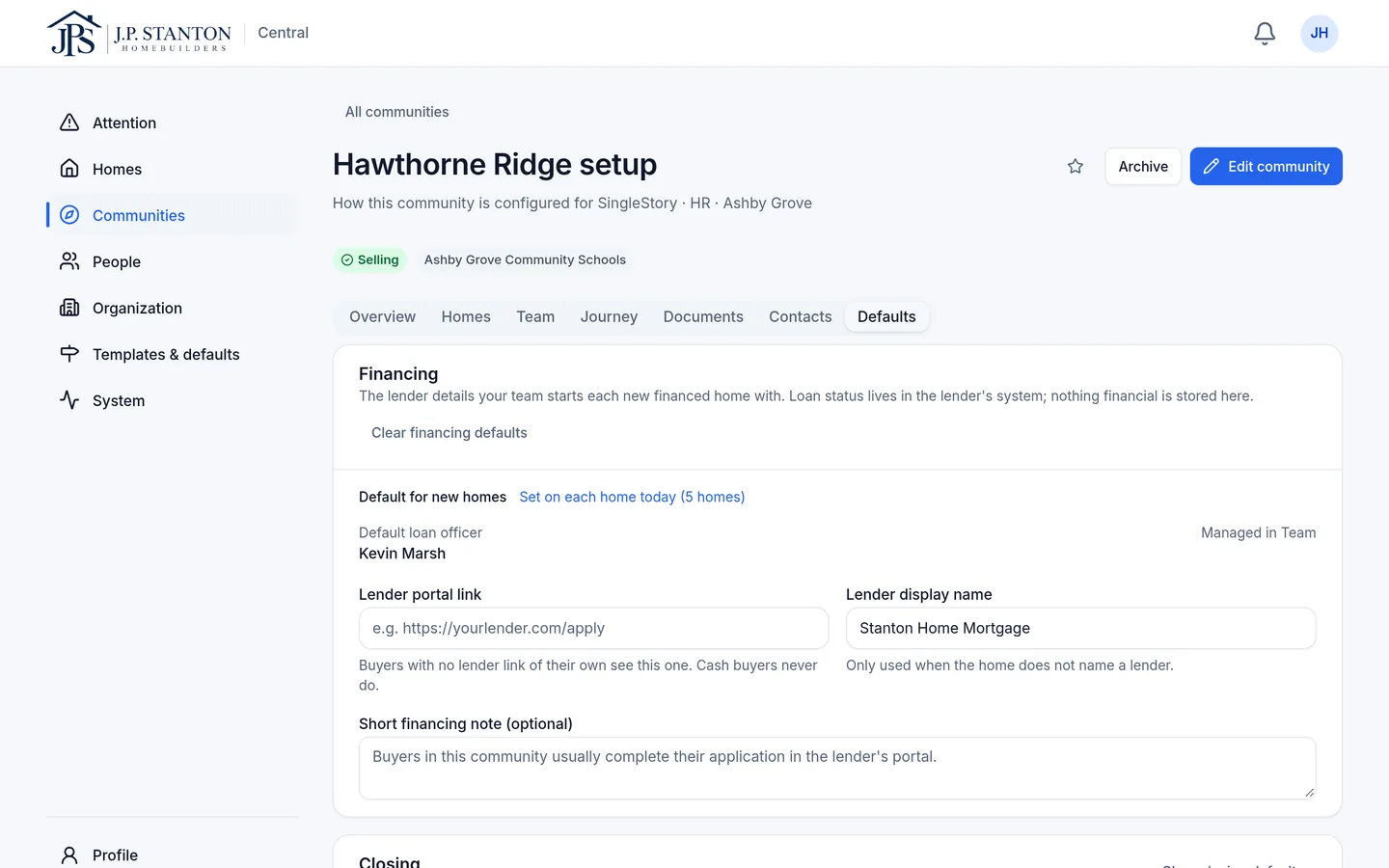The height and width of the screenshot is (868, 1389).
Task: Archive this community
Action: (x=1143, y=167)
